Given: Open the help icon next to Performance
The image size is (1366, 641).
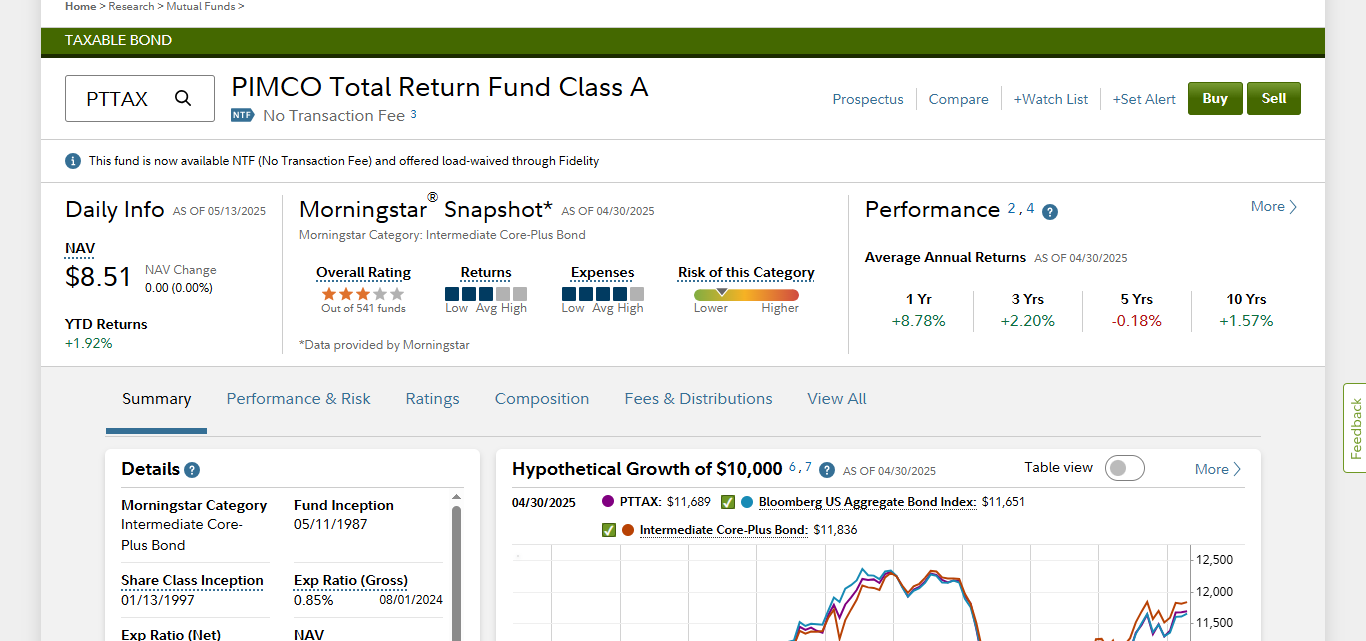Looking at the screenshot, I should click(x=1050, y=212).
